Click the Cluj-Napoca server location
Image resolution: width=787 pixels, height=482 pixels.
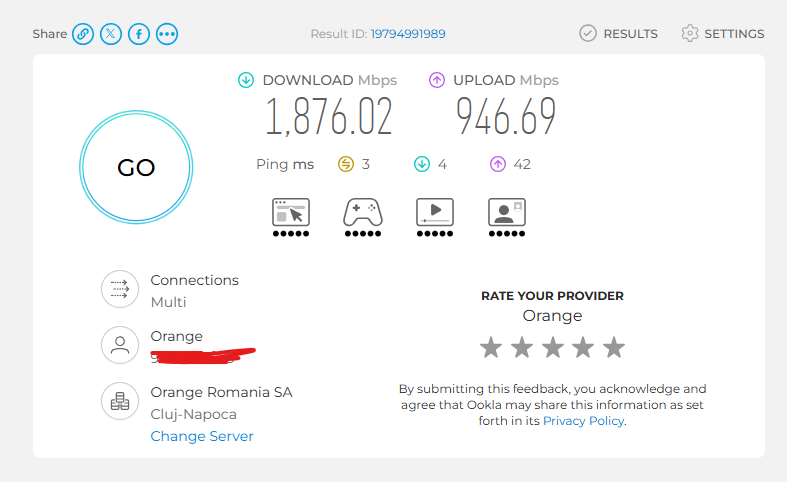coord(194,414)
